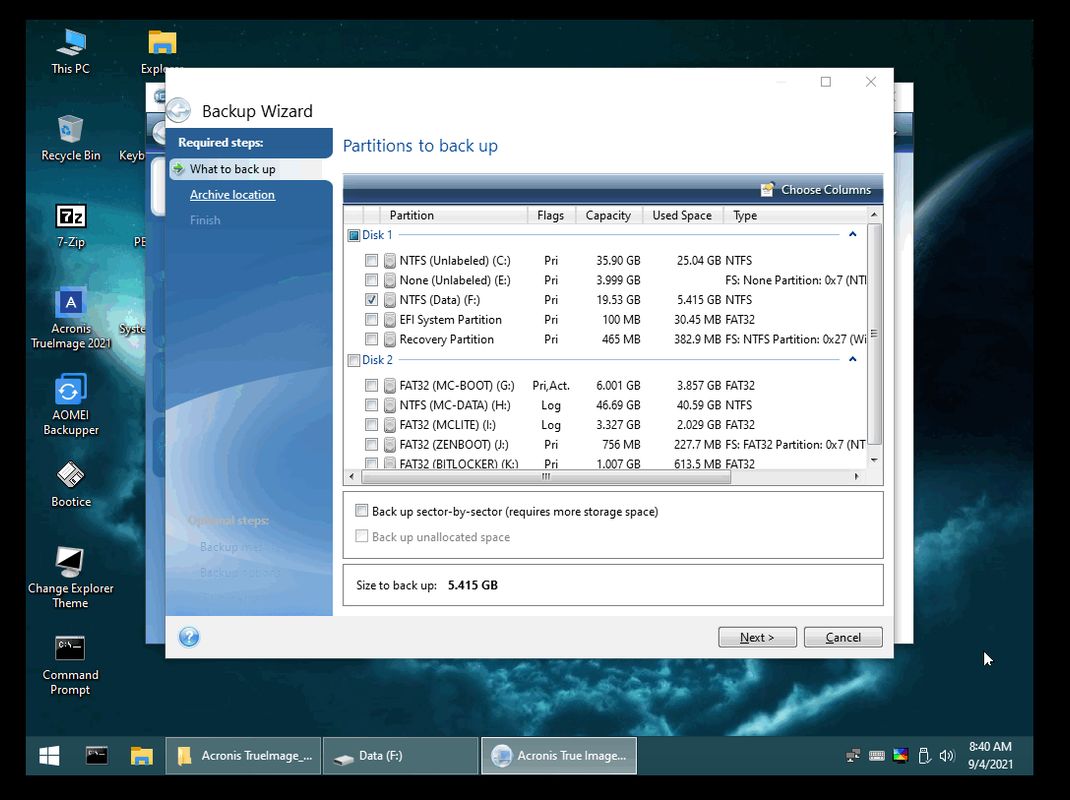Click the Cancel button
This screenshot has height=800, width=1070.
843,637
